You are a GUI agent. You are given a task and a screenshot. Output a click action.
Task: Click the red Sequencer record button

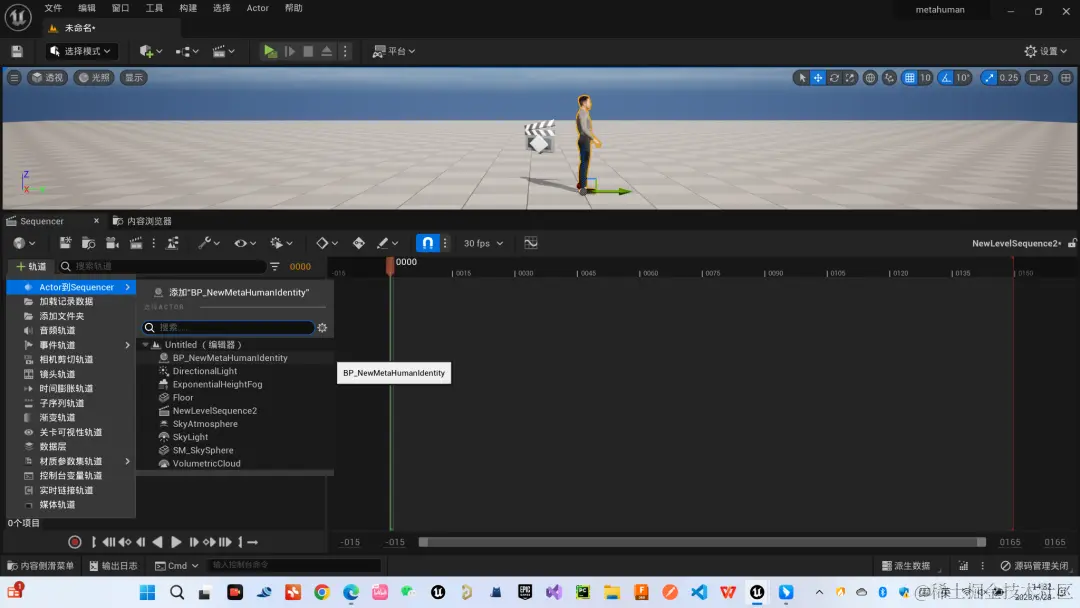coord(75,543)
